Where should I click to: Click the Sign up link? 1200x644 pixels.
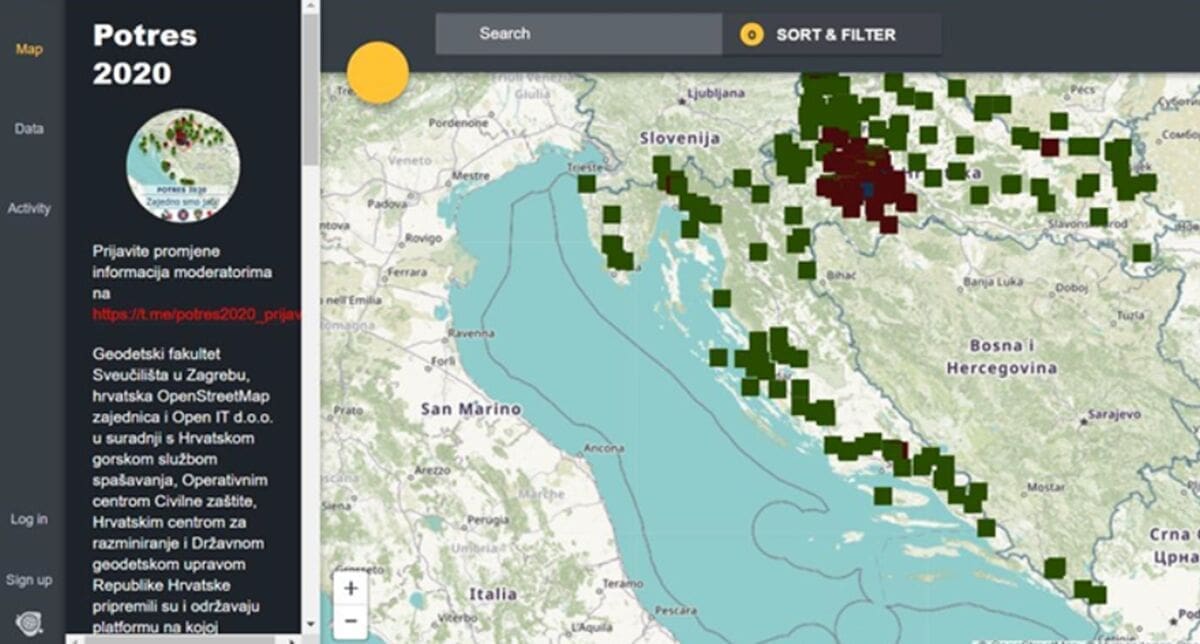[29, 580]
